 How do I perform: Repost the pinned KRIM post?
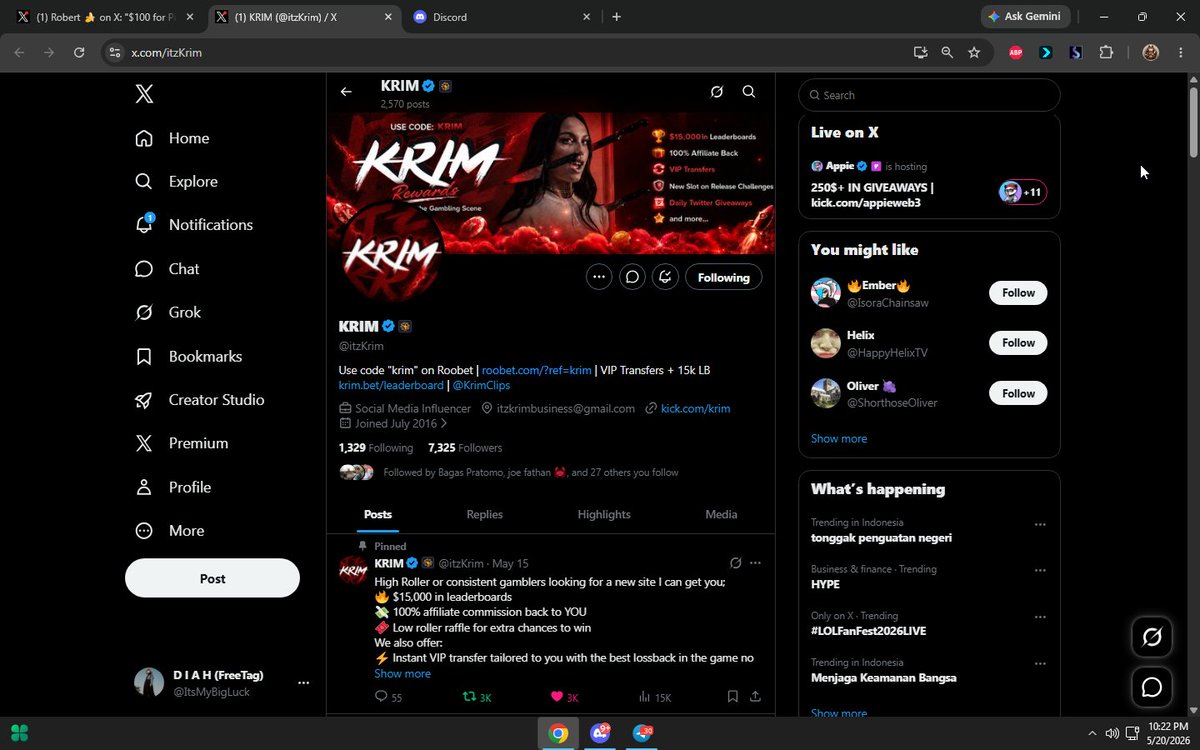coord(477,697)
